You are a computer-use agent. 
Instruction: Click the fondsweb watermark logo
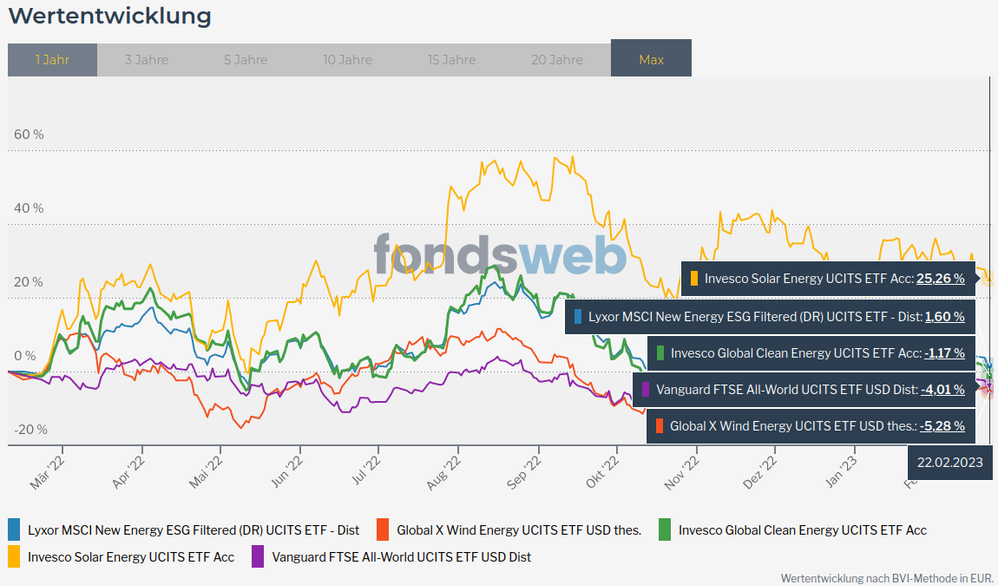500,255
